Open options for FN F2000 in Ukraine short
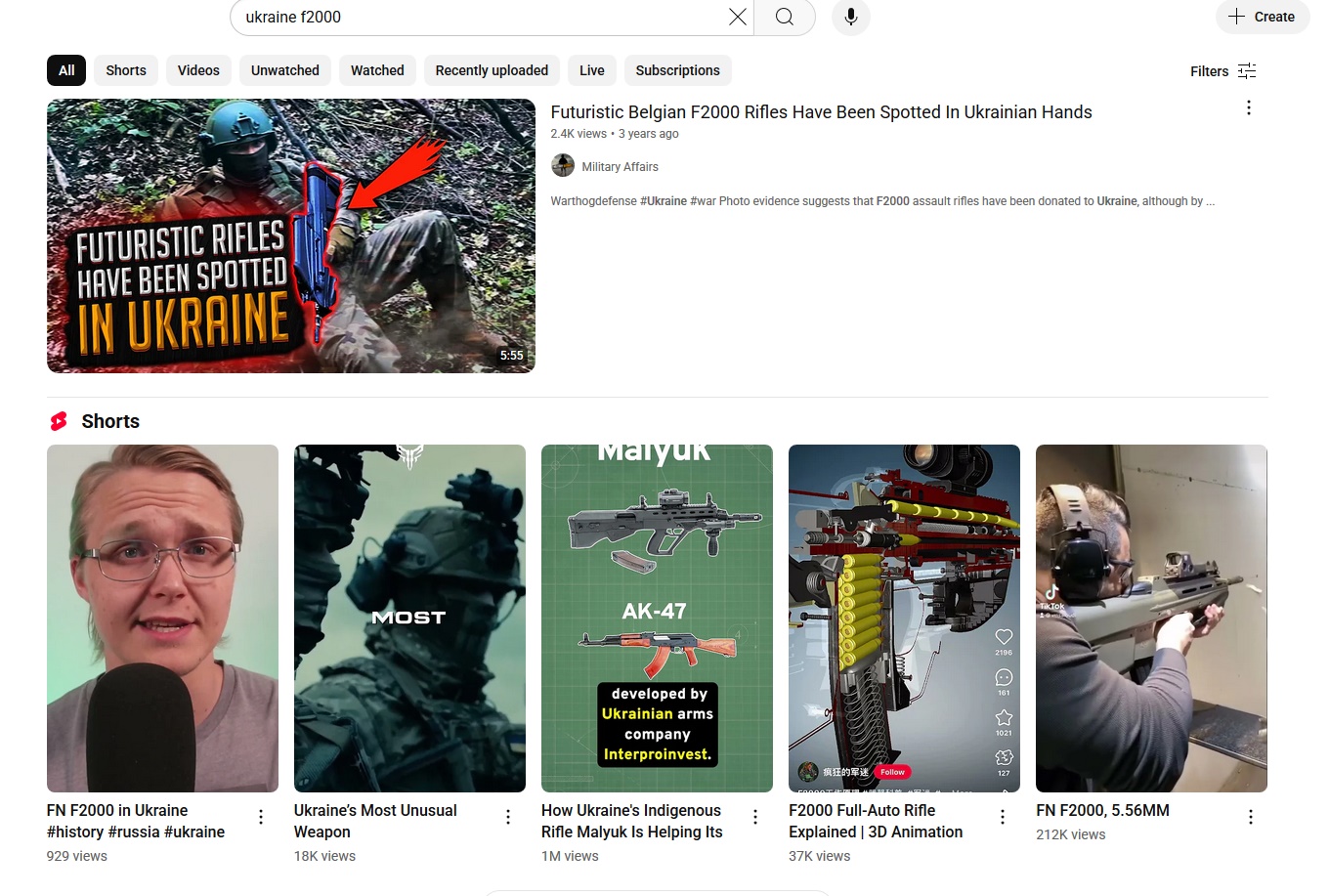Viewport: 1329px width, 896px height. click(261, 817)
